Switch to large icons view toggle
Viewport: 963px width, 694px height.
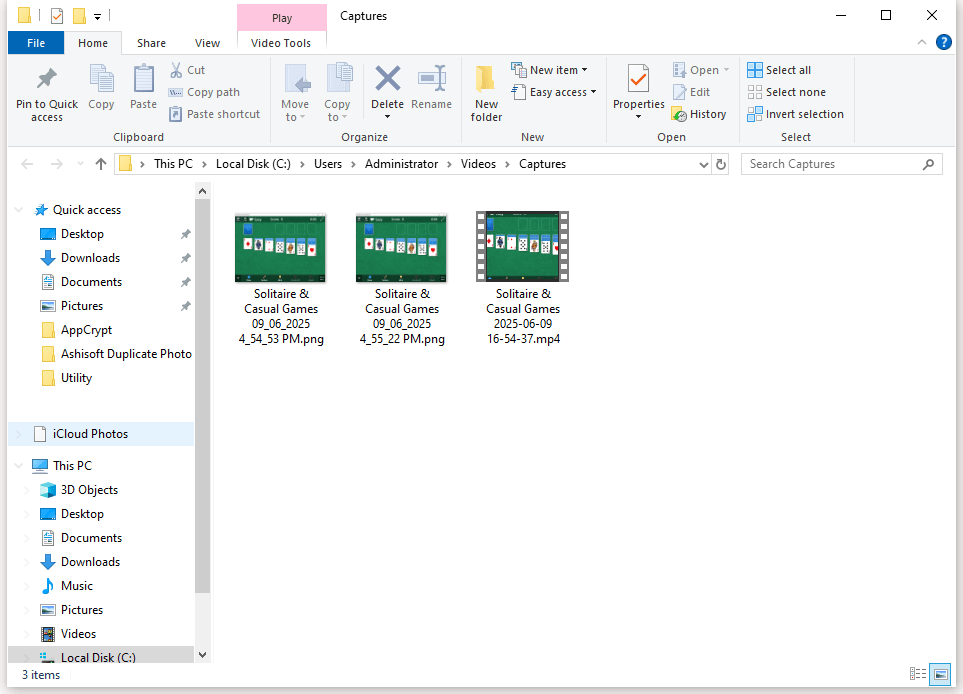940,674
